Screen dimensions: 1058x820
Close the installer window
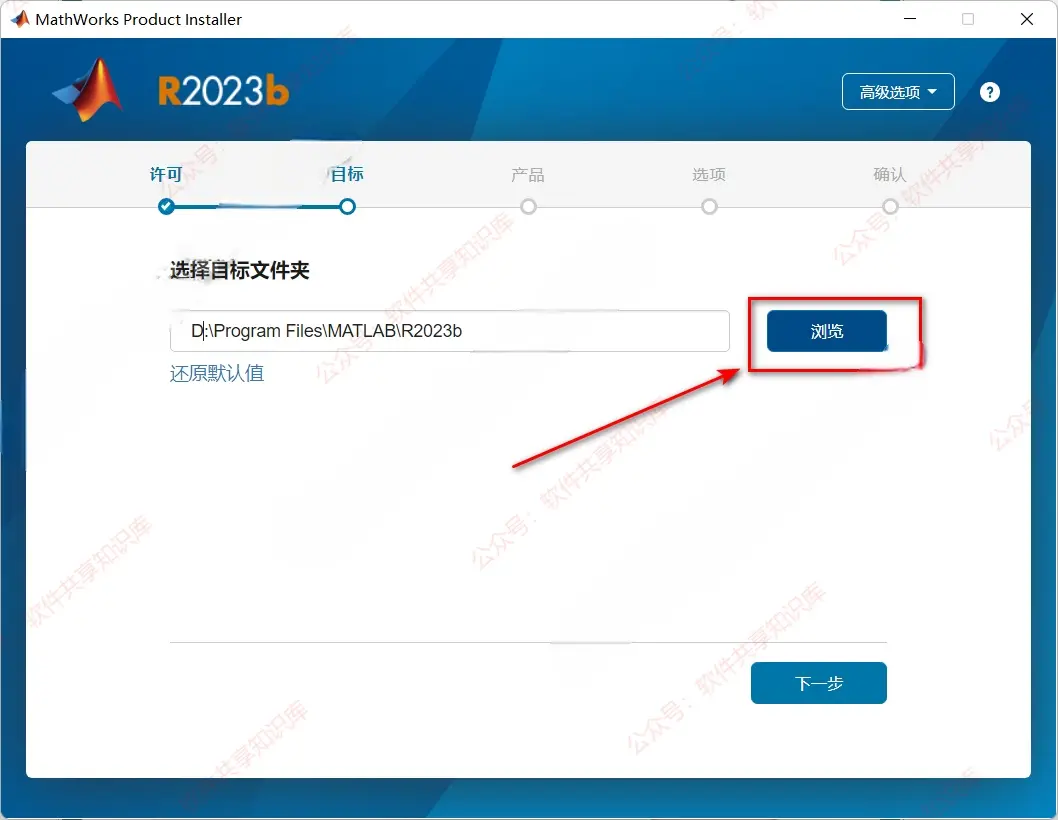[x=1027, y=19]
